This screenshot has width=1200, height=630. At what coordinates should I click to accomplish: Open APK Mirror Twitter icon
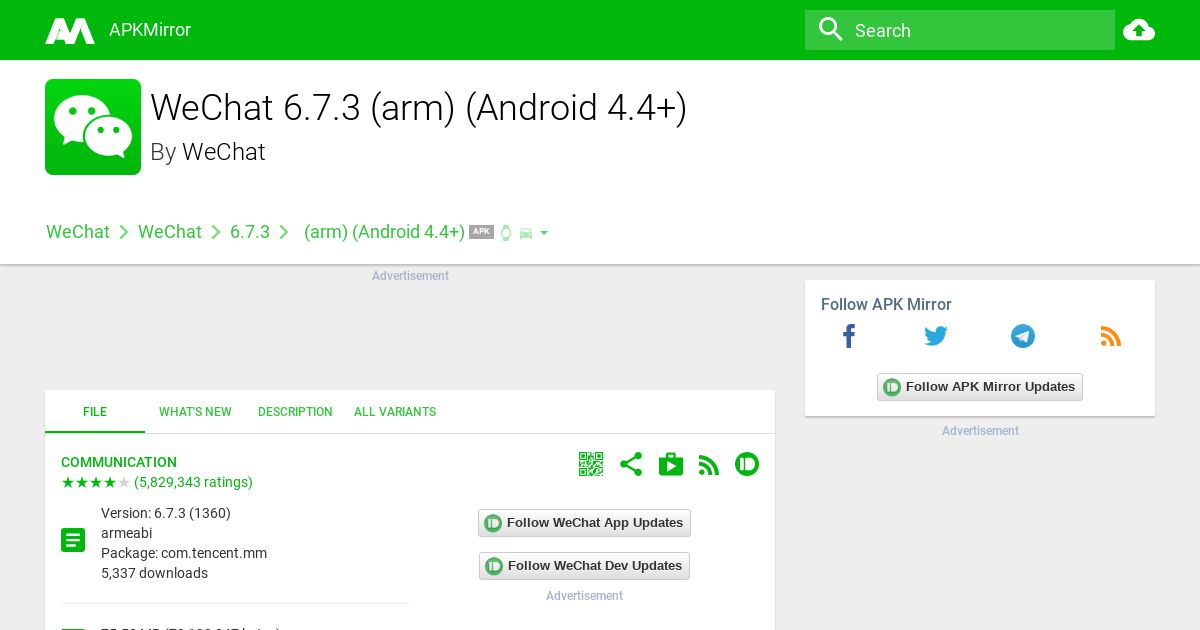tap(936, 337)
